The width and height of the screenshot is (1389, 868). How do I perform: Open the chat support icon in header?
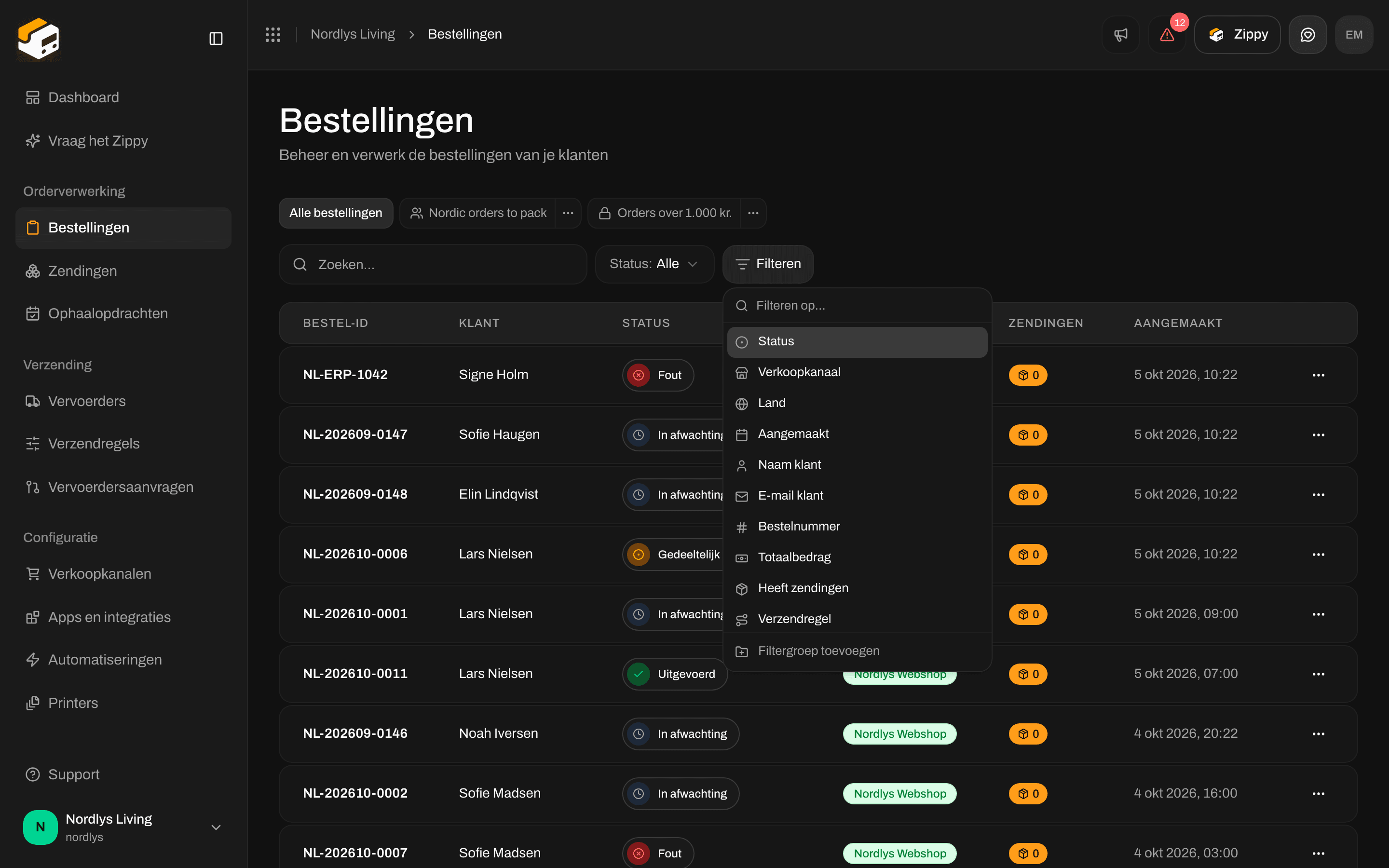click(x=1307, y=34)
